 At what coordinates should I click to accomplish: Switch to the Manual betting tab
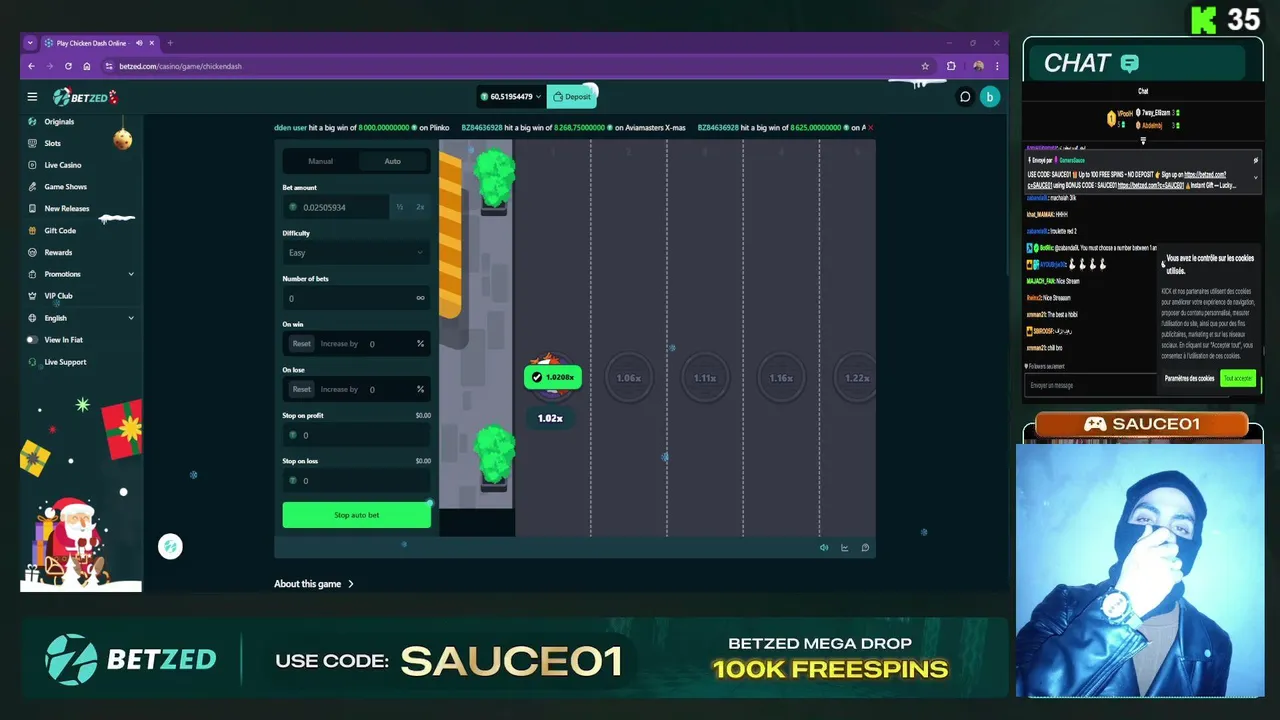pos(320,161)
